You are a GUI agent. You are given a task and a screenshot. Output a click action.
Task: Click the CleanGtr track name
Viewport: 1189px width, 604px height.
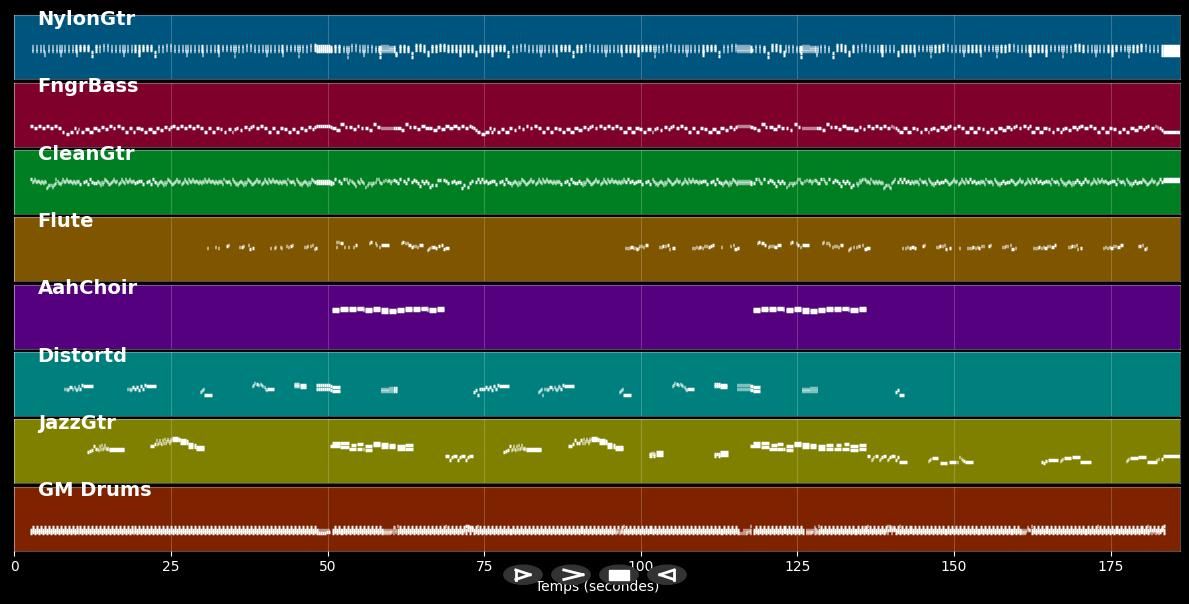tap(86, 154)
